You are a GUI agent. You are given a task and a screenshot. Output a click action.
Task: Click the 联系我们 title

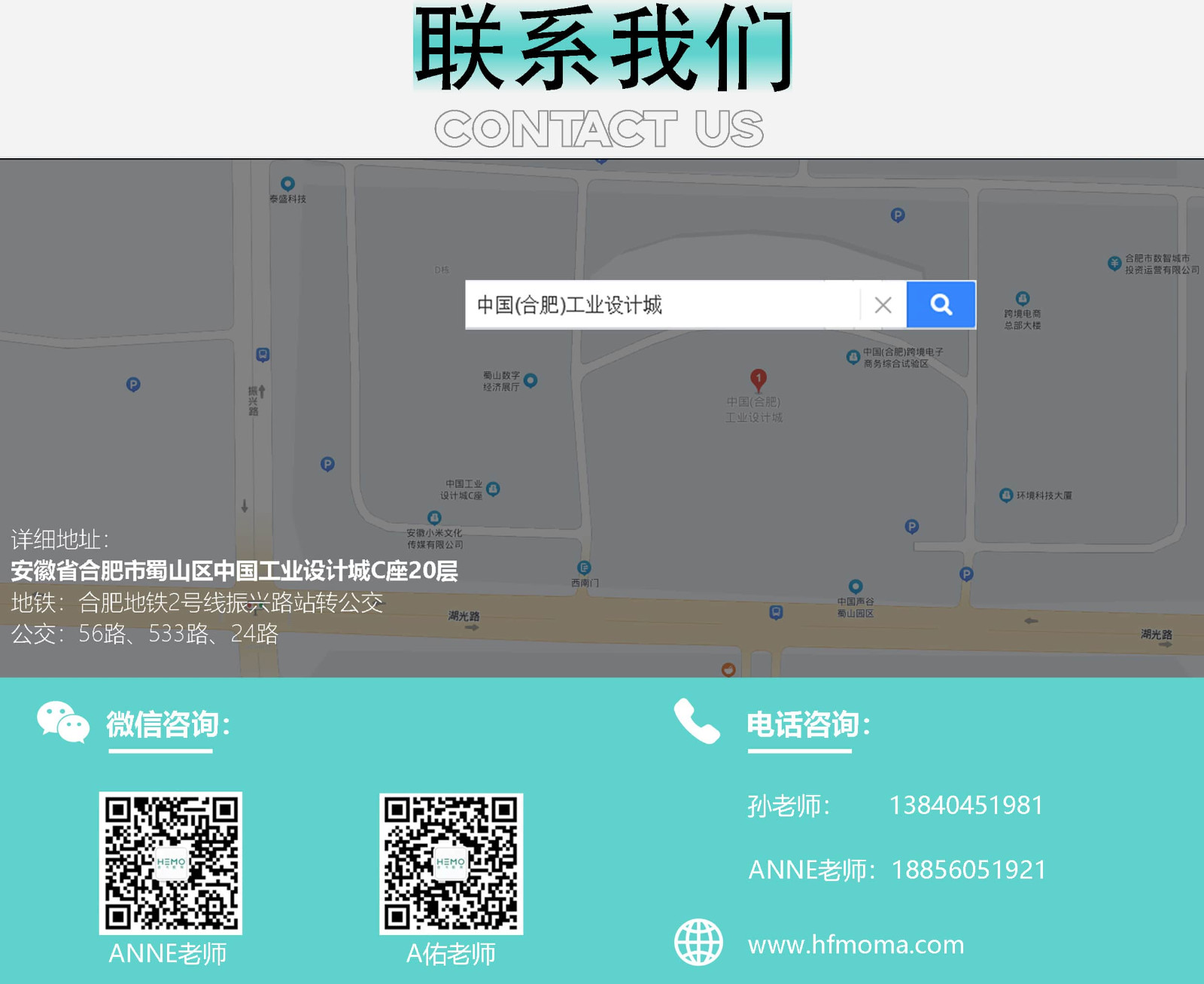point(603,47)
